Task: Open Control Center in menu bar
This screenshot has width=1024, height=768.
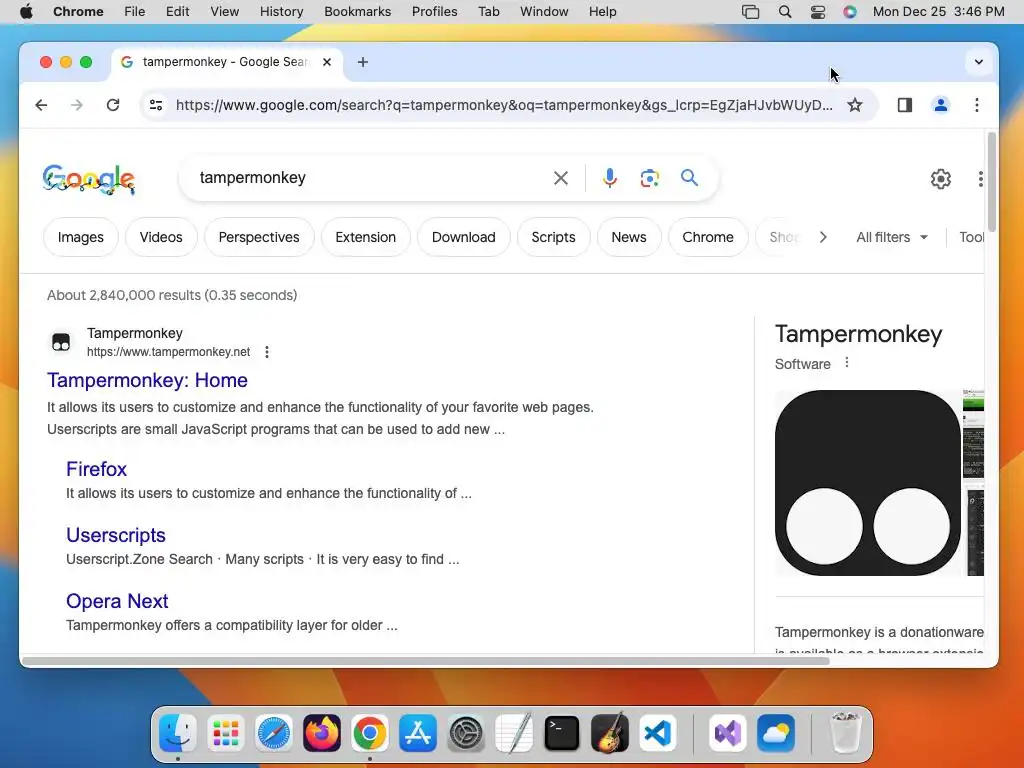Action: tap(818, 12)
